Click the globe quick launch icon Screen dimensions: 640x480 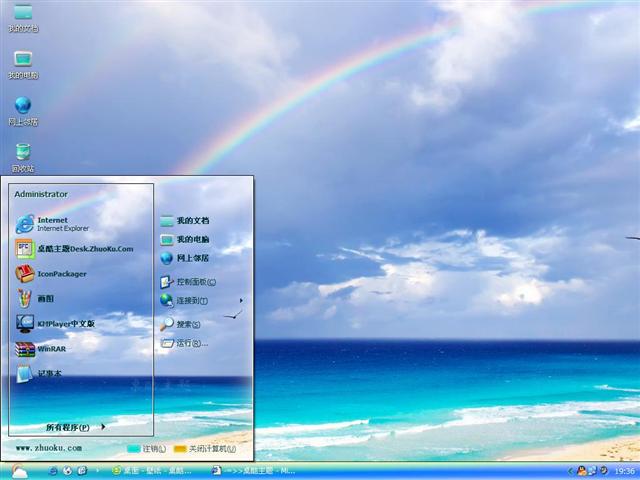67,471
